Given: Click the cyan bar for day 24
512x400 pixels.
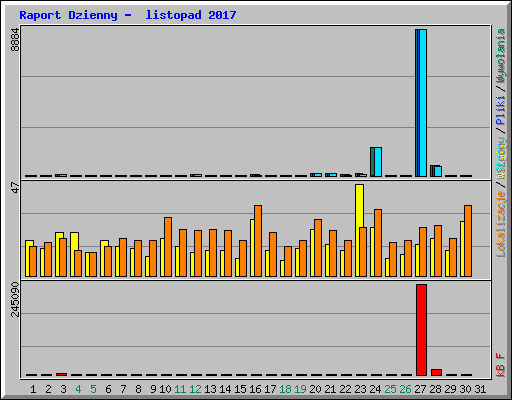Looking at the screenshot, I should coord(378,162).
